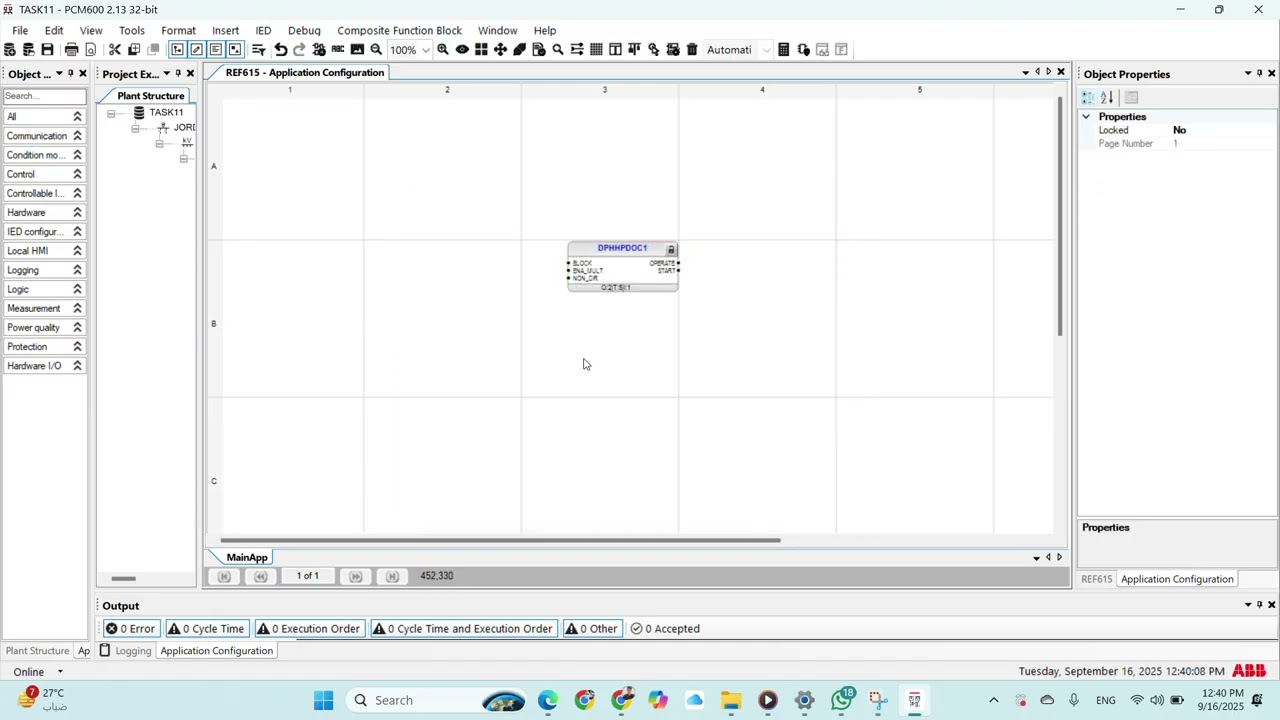Click the 0 Execution Order filter button
The image size is (1280, 720).
(x=308, y=629)
